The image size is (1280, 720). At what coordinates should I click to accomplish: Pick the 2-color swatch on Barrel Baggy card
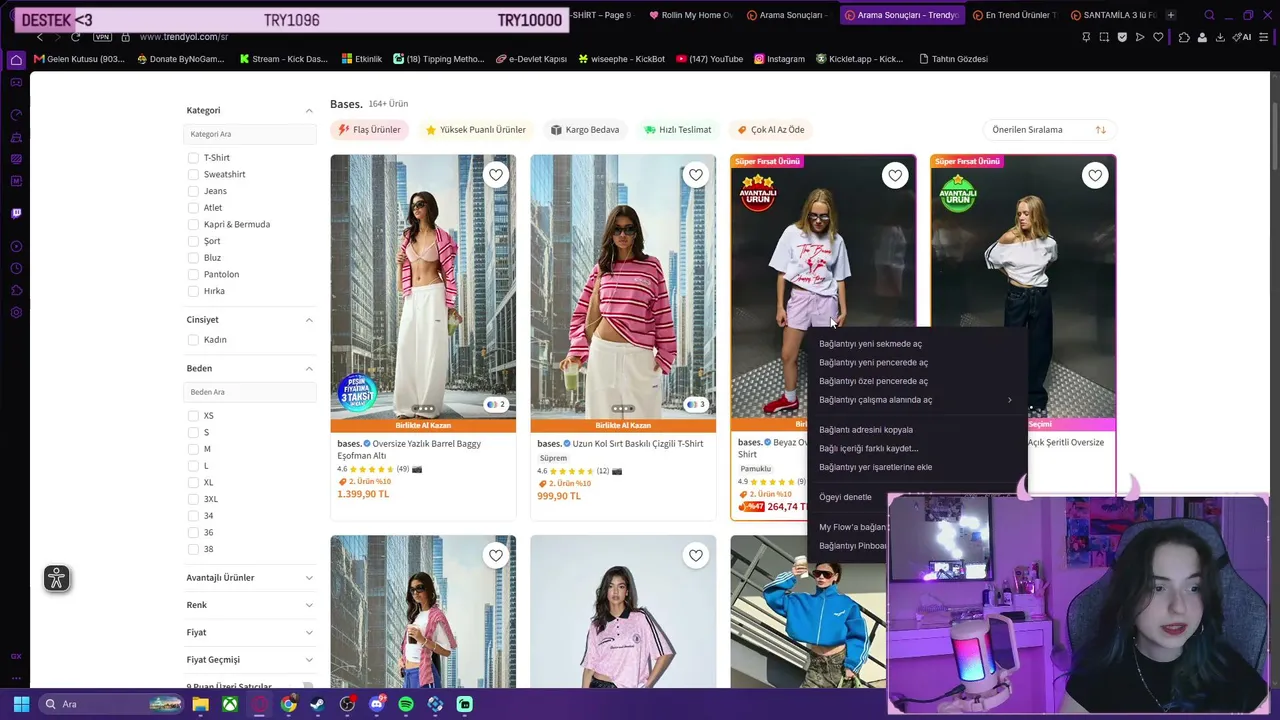495,405
